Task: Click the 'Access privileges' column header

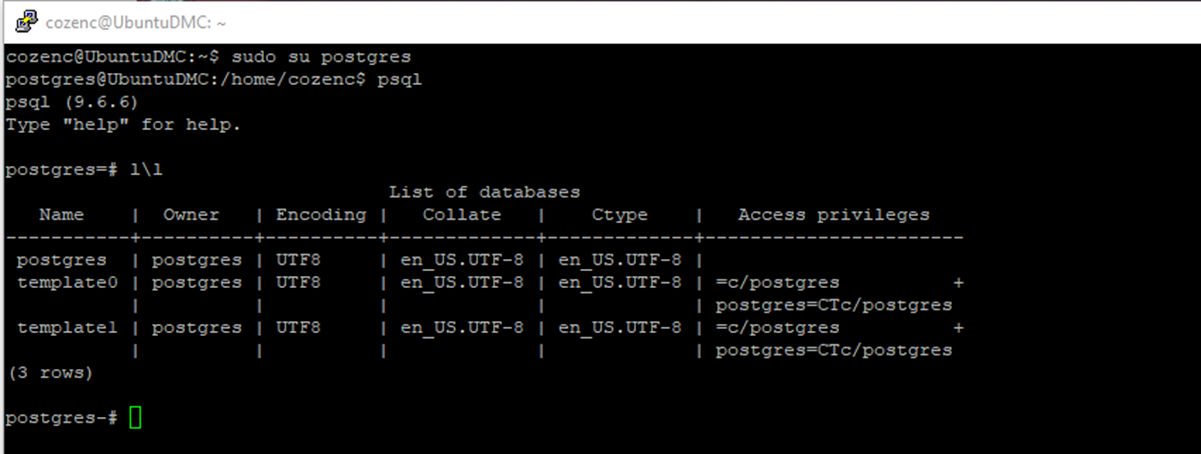Action: point(834,215)
